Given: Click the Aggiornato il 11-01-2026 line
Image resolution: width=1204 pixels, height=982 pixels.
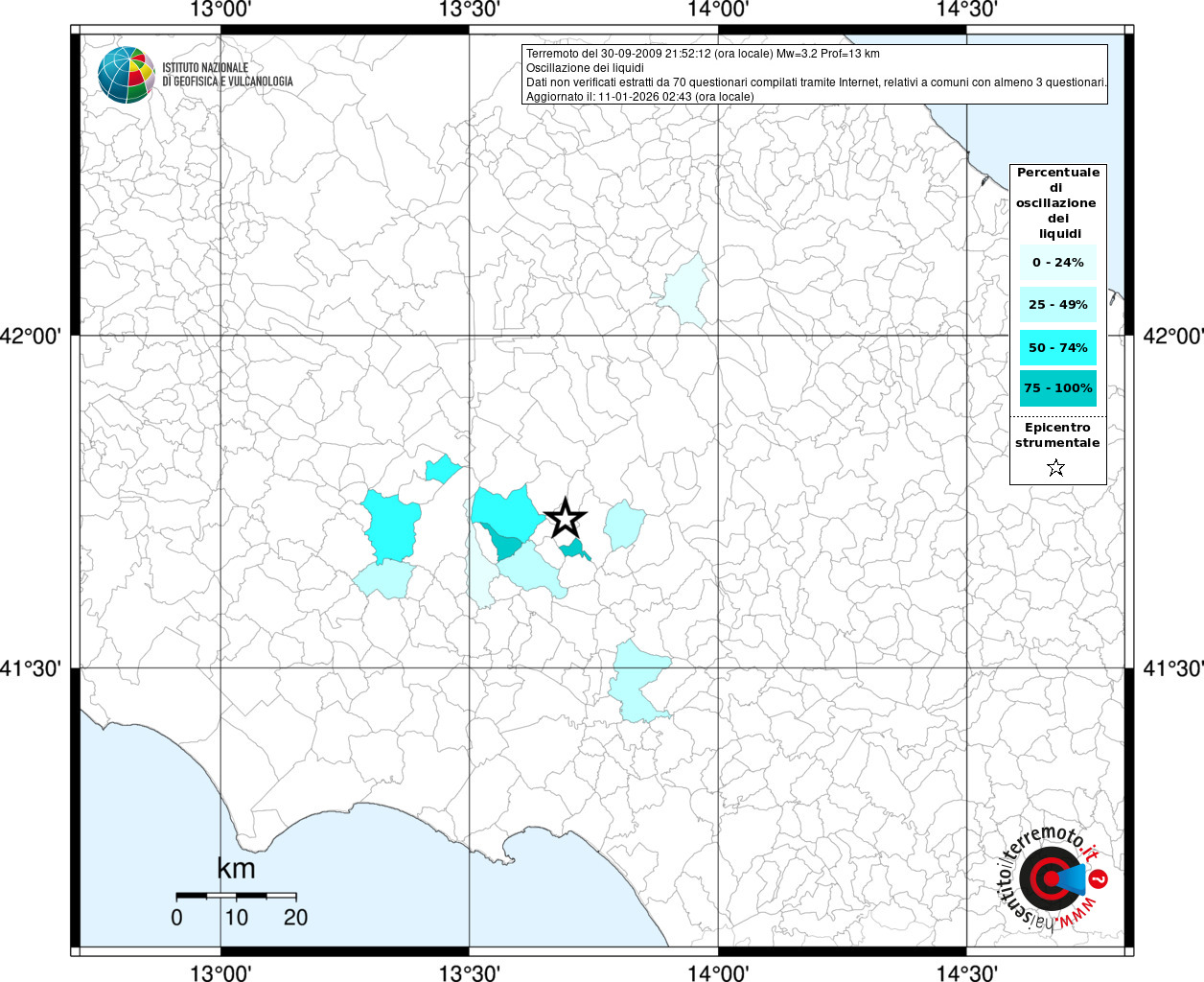Looking at the screenshot, I should click(x=640, y=97).
